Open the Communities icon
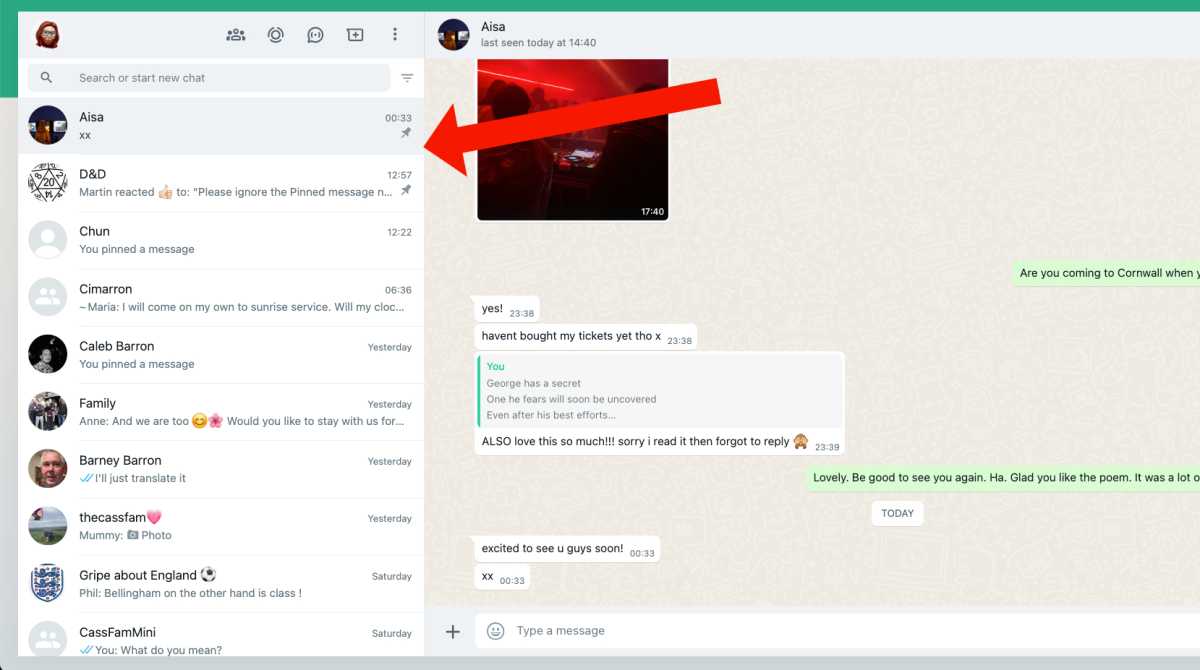Viewport: 1200px width, 670px height. coord(236,35)
